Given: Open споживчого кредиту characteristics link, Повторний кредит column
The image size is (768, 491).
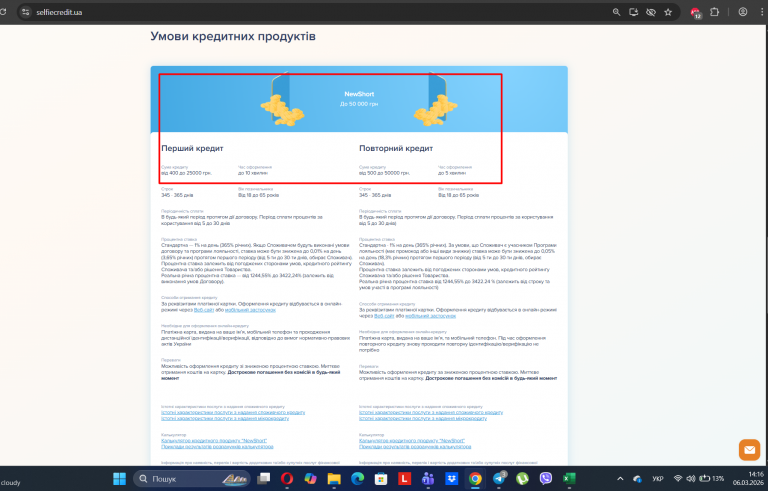Looking at the screenshot, I should tap(431, 413).
